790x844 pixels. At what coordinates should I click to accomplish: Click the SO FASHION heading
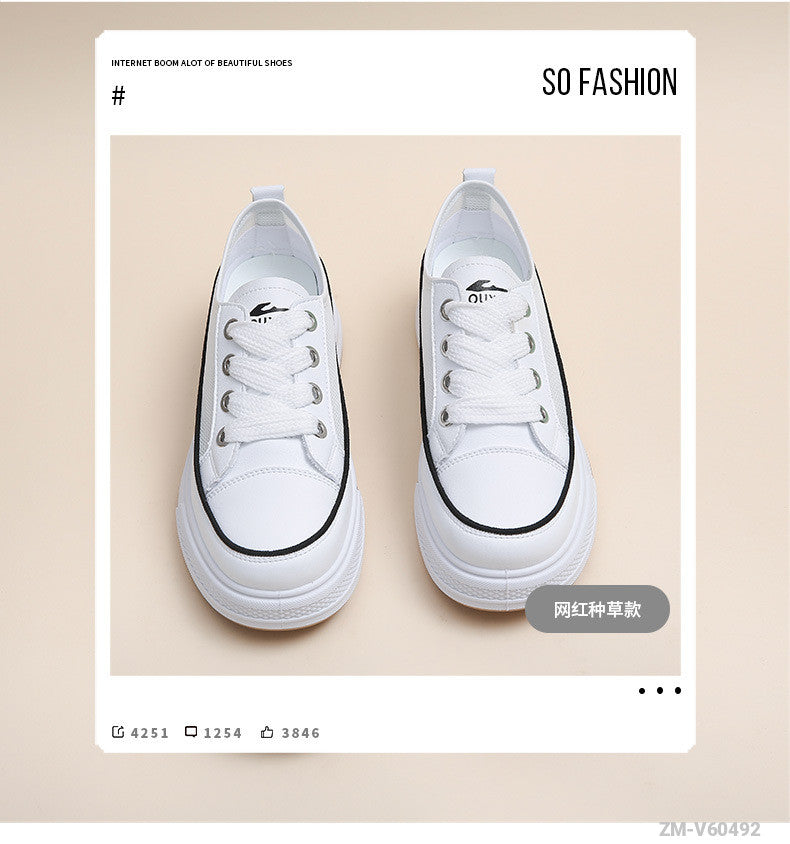(609, 82)
